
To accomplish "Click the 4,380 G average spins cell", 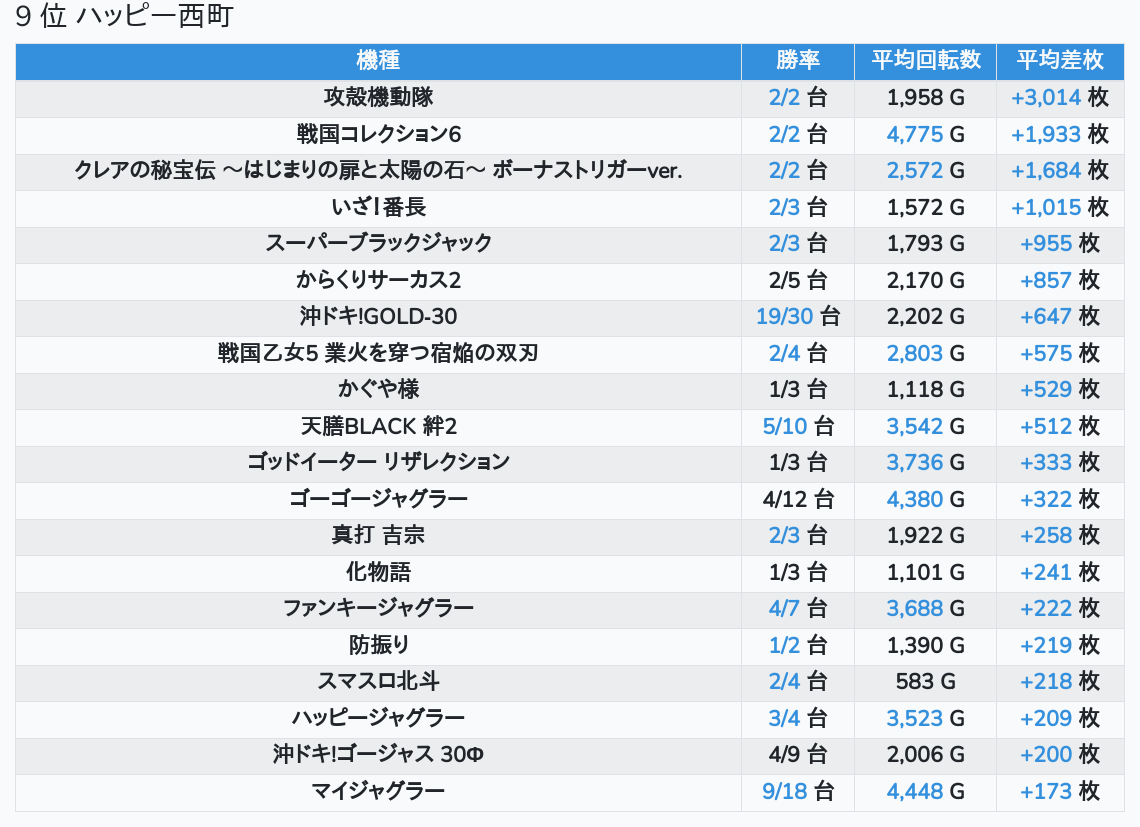I will pos(926,499).
